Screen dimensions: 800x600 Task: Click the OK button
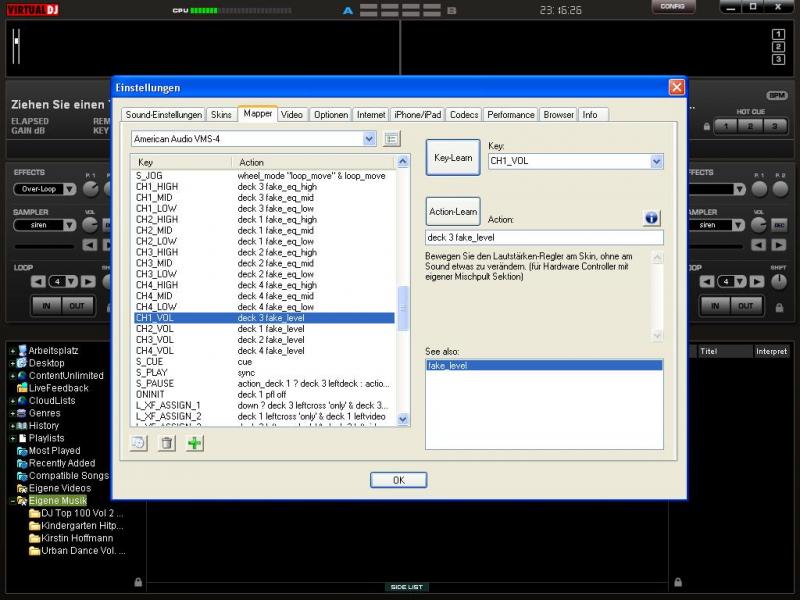tap(398, 480)
